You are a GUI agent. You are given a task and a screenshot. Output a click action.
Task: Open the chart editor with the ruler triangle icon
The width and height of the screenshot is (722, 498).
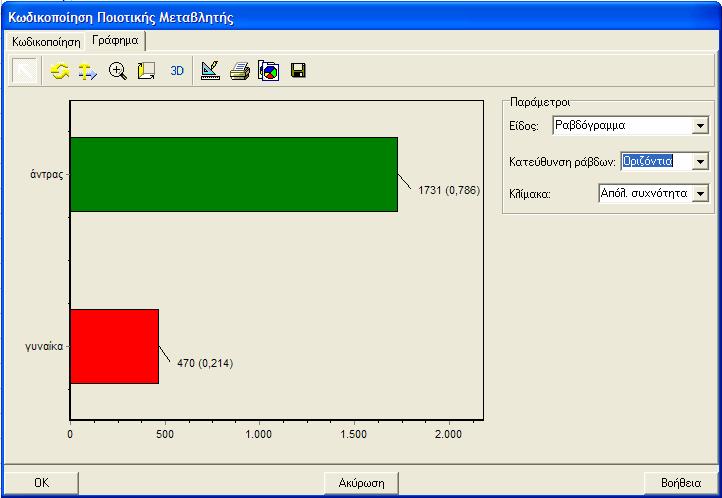click(210, 71)
